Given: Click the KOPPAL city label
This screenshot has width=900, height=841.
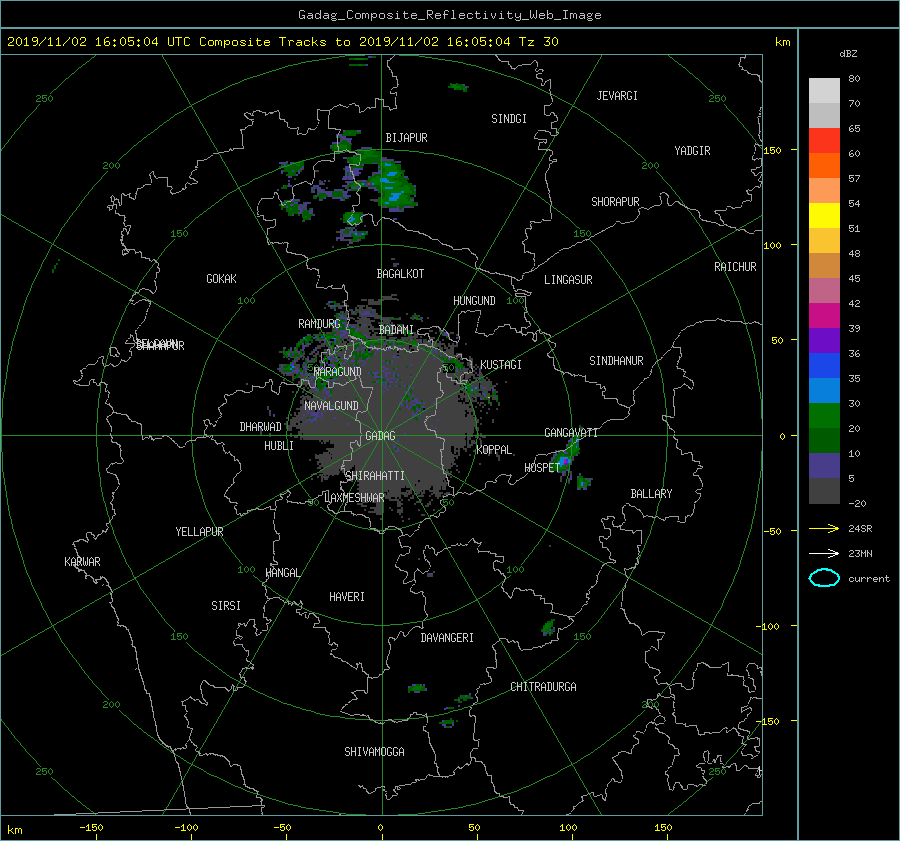Looking at the screenshot, I should pyautogui.click(x=494, y=450).
